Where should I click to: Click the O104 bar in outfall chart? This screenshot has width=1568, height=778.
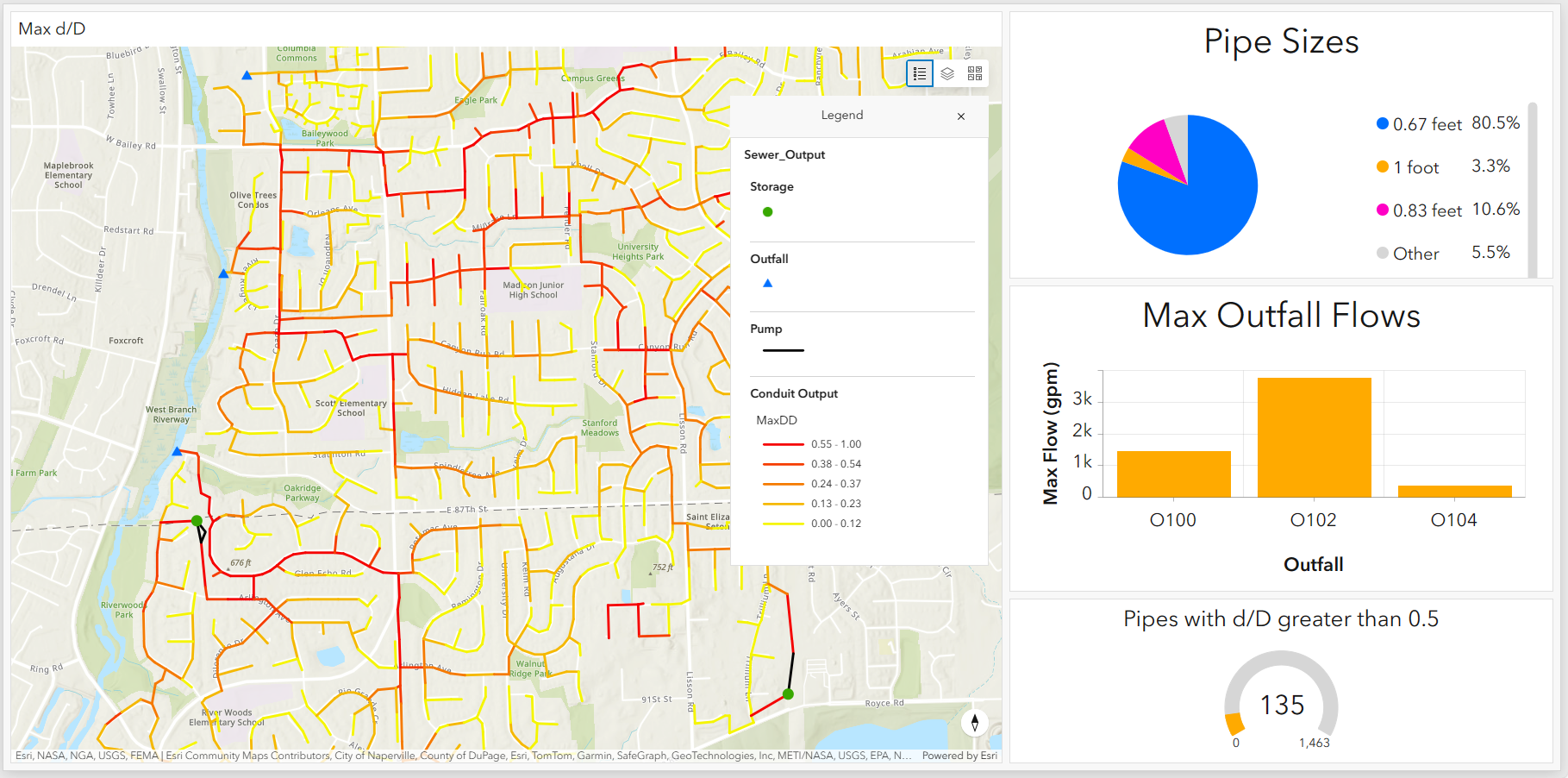click(x=1454, y=492)
